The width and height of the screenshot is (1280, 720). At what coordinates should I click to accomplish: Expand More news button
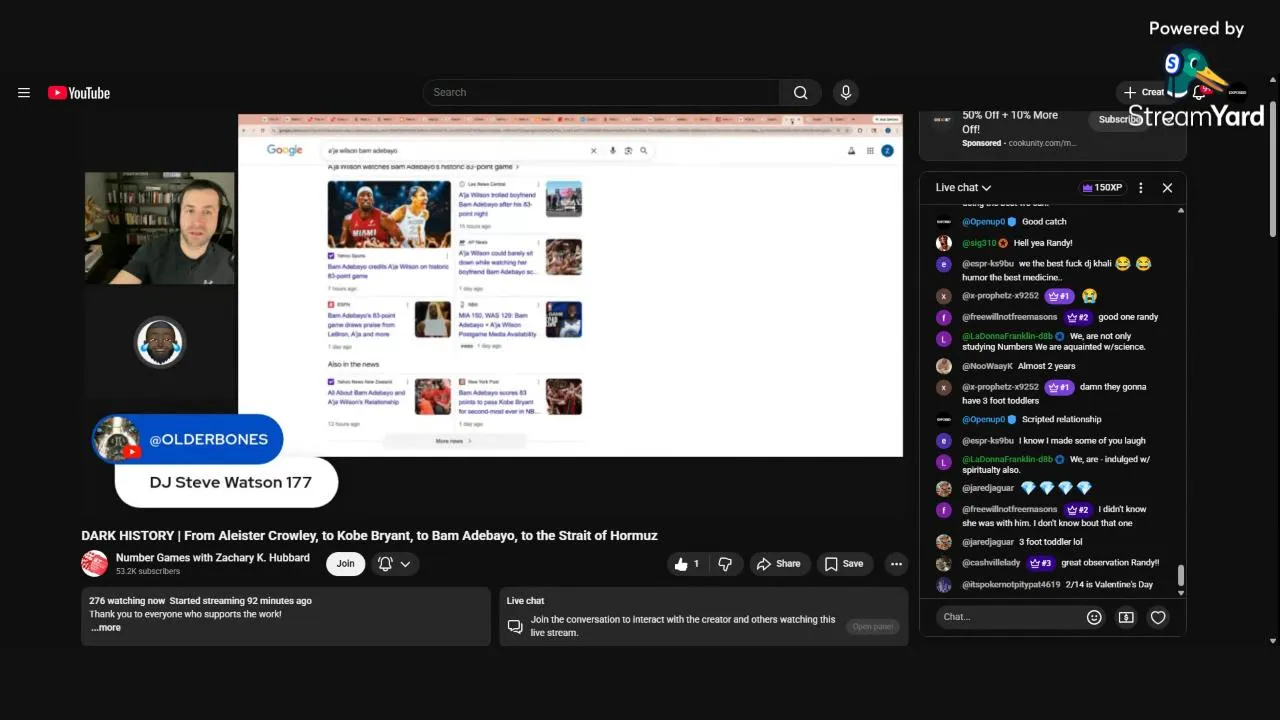point(453,441)
